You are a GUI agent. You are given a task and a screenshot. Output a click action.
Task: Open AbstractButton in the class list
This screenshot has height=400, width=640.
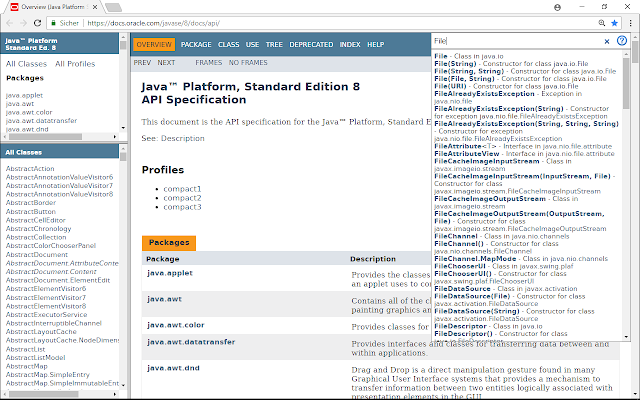[31, 211]
